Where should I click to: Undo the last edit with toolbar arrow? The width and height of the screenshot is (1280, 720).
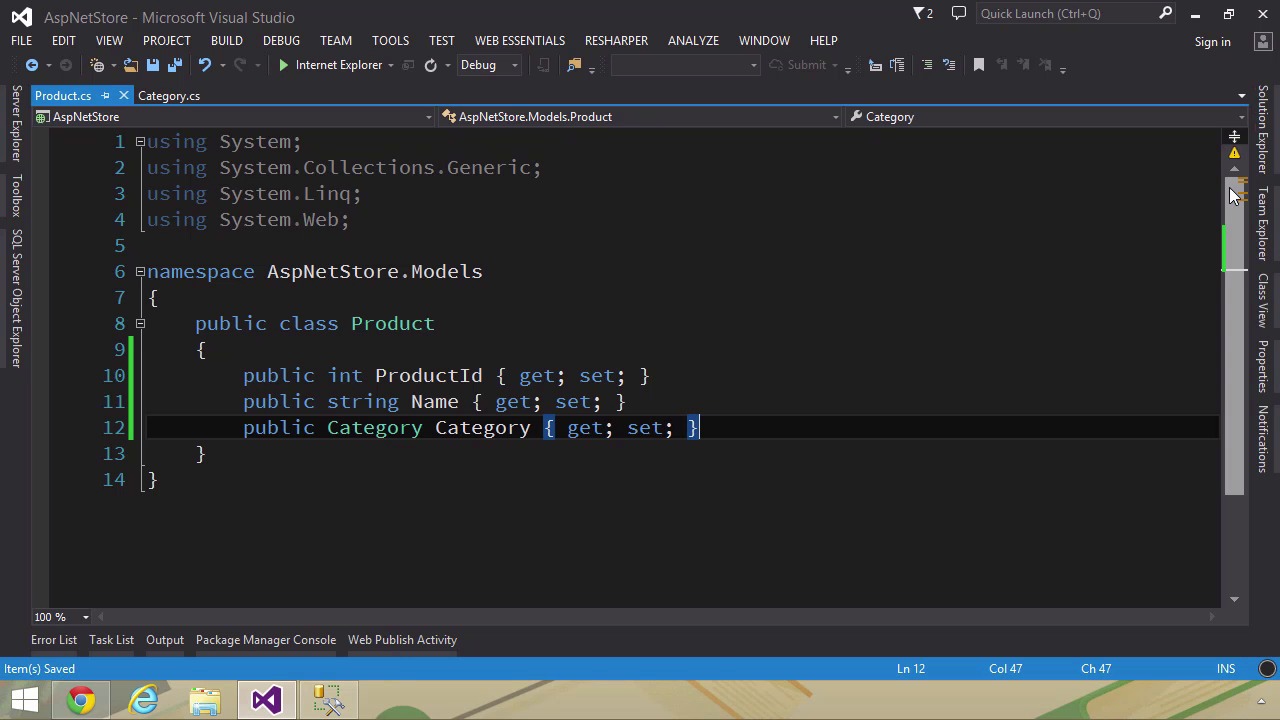pyautogui.click(x=205, y=65)
